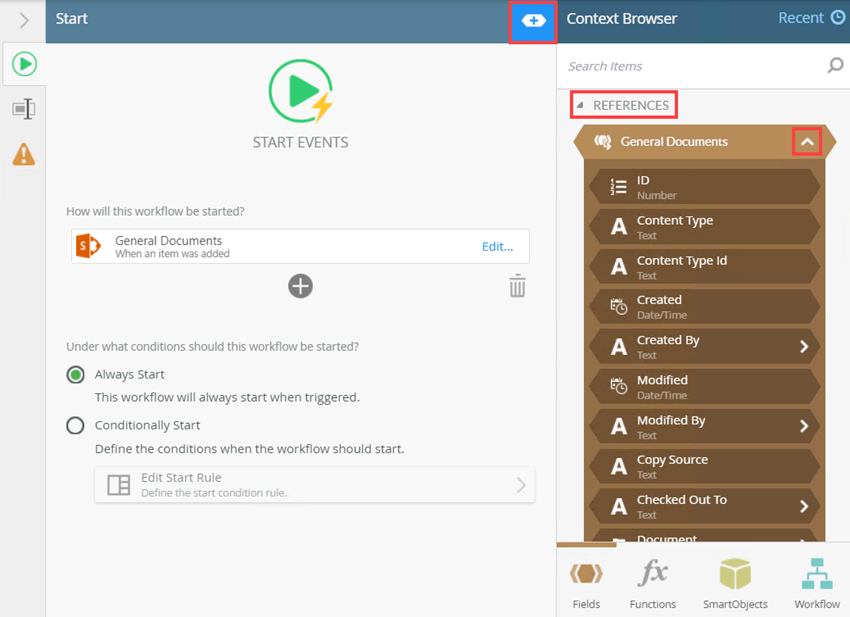850x617 pixels.
Task: Delete the start event with trash icon
Action: click(517, 286)
